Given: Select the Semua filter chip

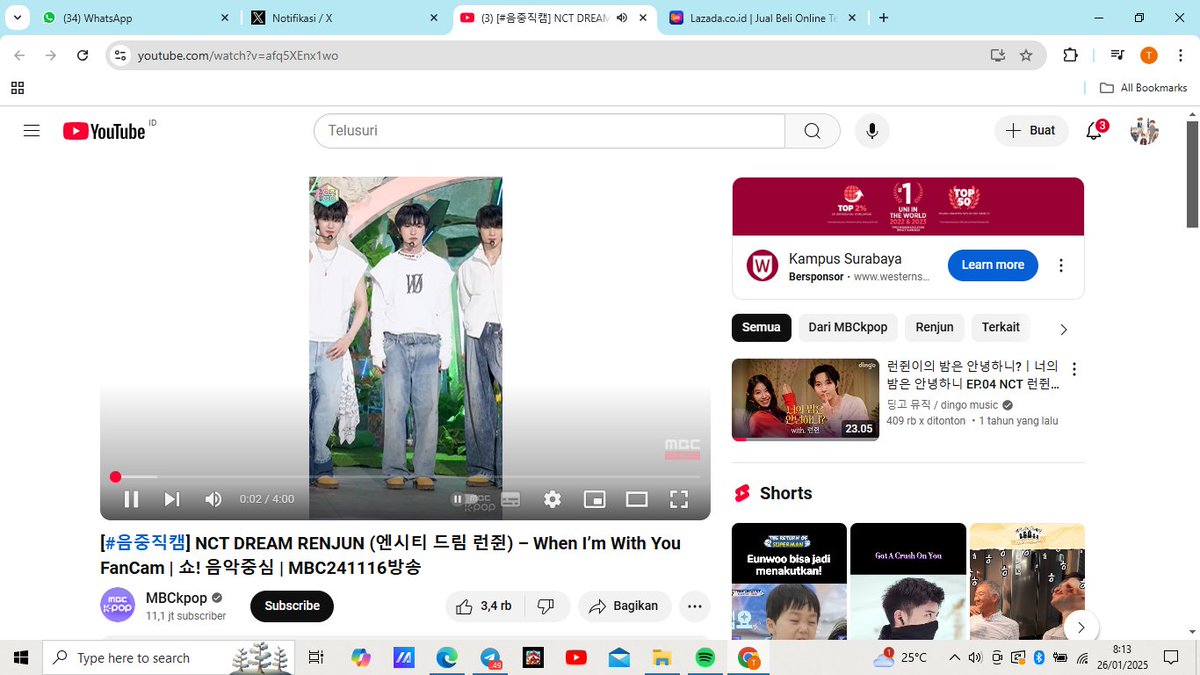Looking at the screenshot, I should coord(761,327).
